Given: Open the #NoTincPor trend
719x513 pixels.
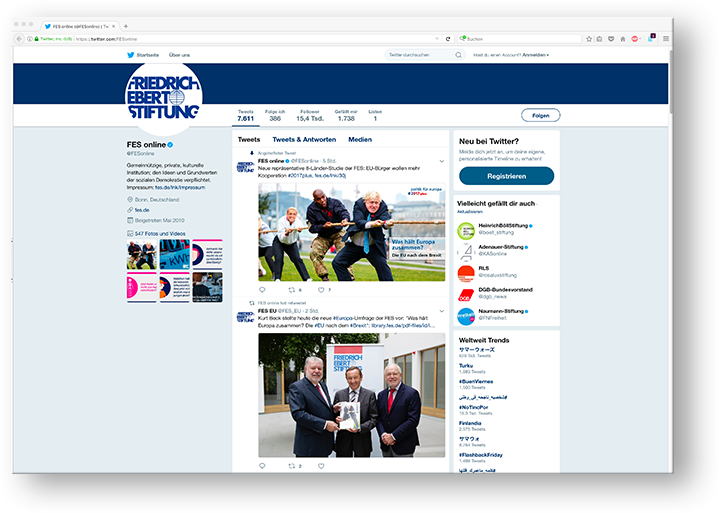Looking at the screenshot, I should click(x=474, y=407).
